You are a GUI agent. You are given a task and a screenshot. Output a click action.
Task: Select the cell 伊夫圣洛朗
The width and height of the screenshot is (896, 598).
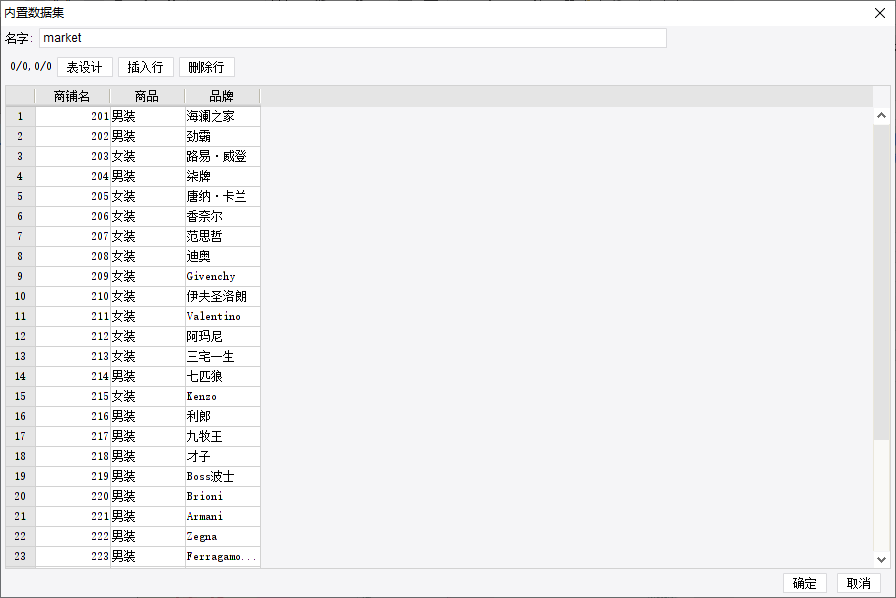pos(223,297)
